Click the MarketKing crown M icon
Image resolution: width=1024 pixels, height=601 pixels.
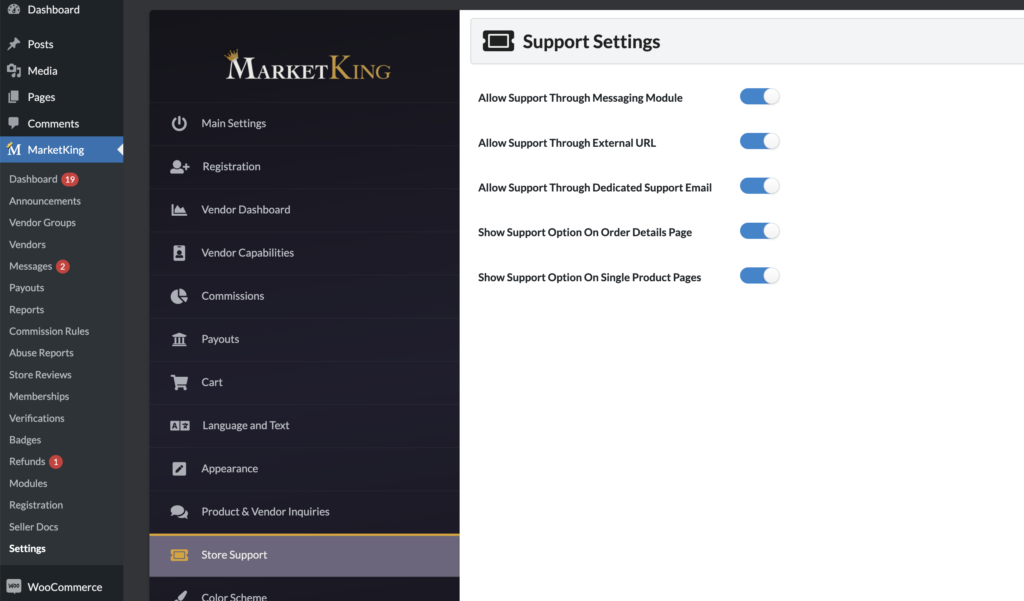click(14, 149)
